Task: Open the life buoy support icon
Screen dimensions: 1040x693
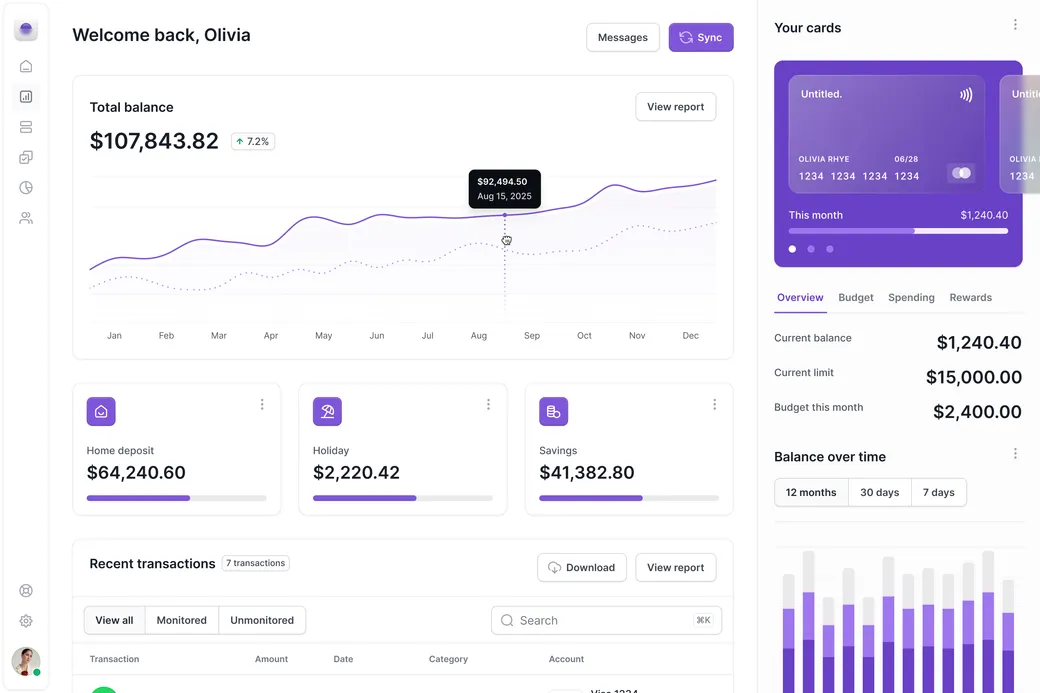Action: click(x=26, y=591)
